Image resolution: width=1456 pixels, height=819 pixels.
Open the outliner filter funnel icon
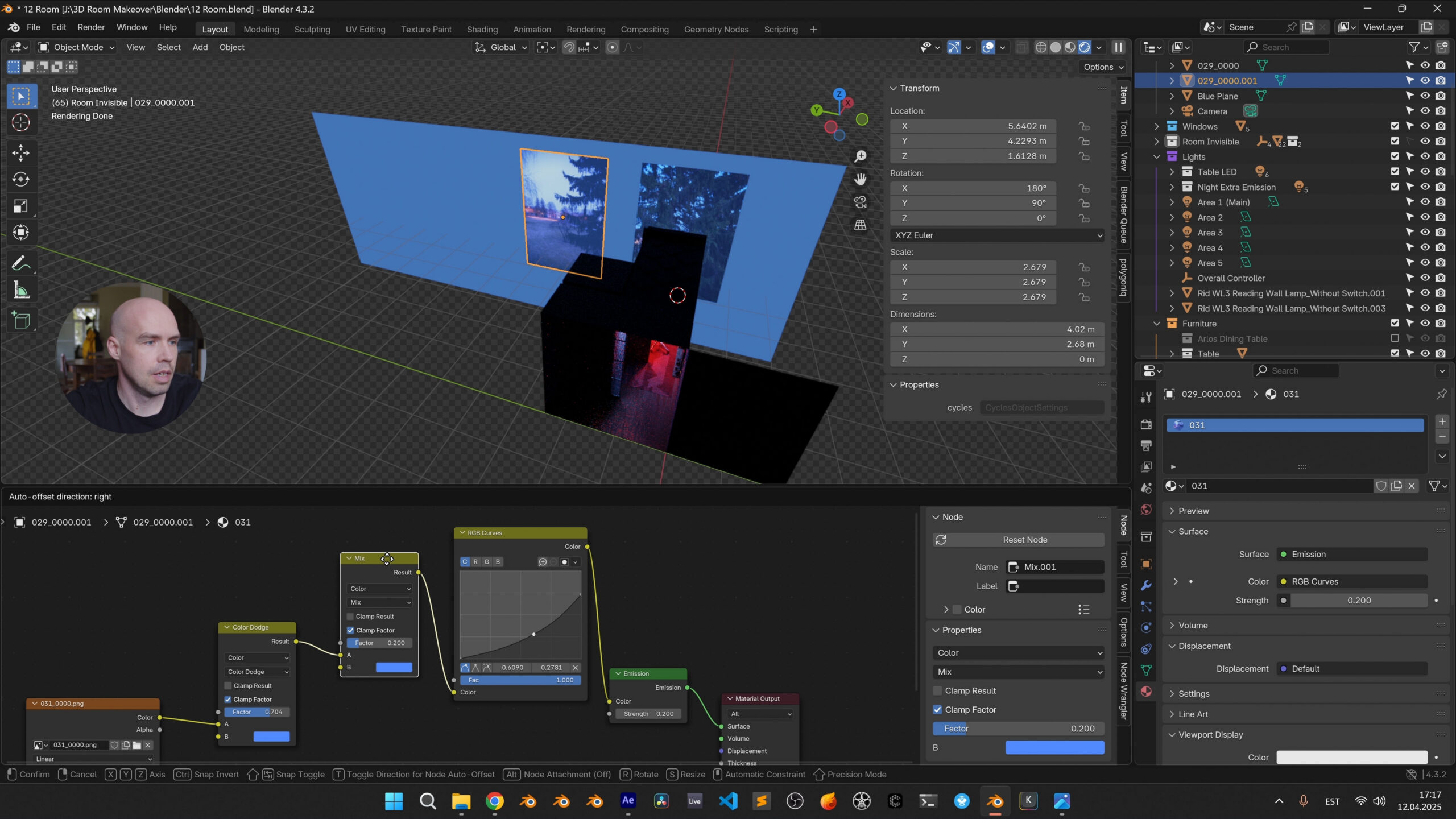pyautogui.click(x=1414, y=47)
